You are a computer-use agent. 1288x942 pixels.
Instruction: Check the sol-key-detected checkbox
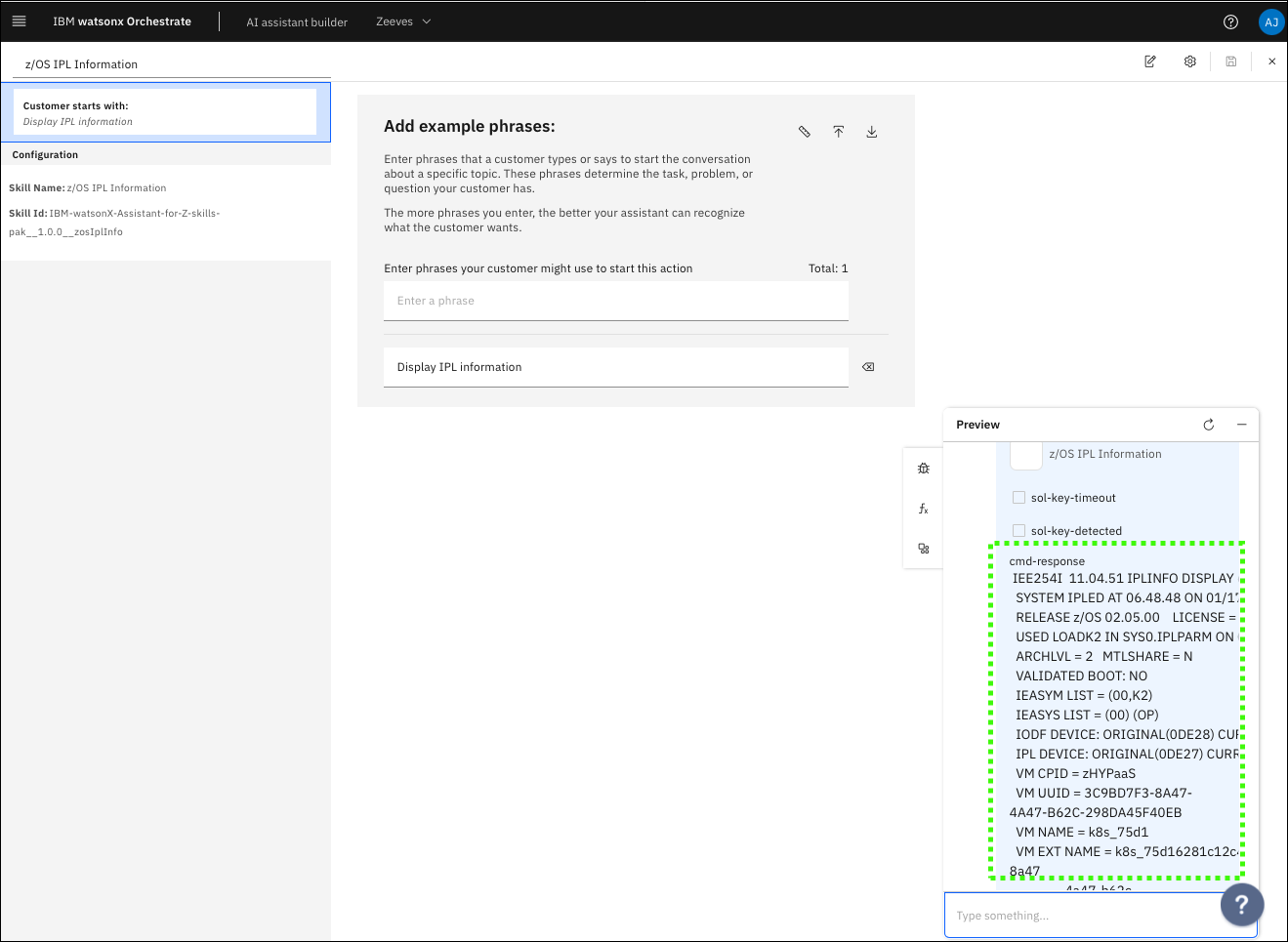(x=1018, y=531)
